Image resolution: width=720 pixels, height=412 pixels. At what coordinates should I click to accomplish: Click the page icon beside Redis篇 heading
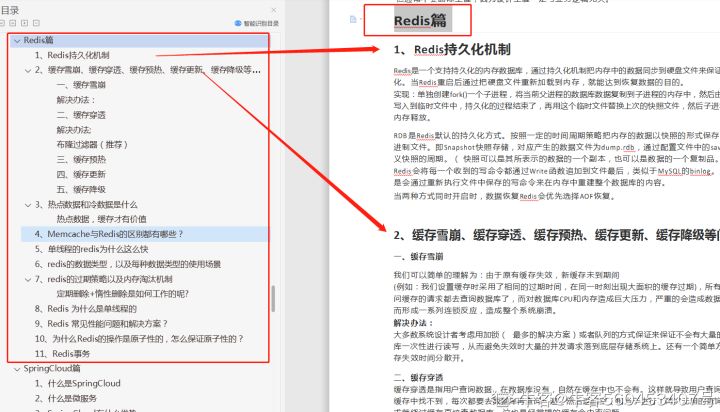pyautogui.click(x=353, y=19)
